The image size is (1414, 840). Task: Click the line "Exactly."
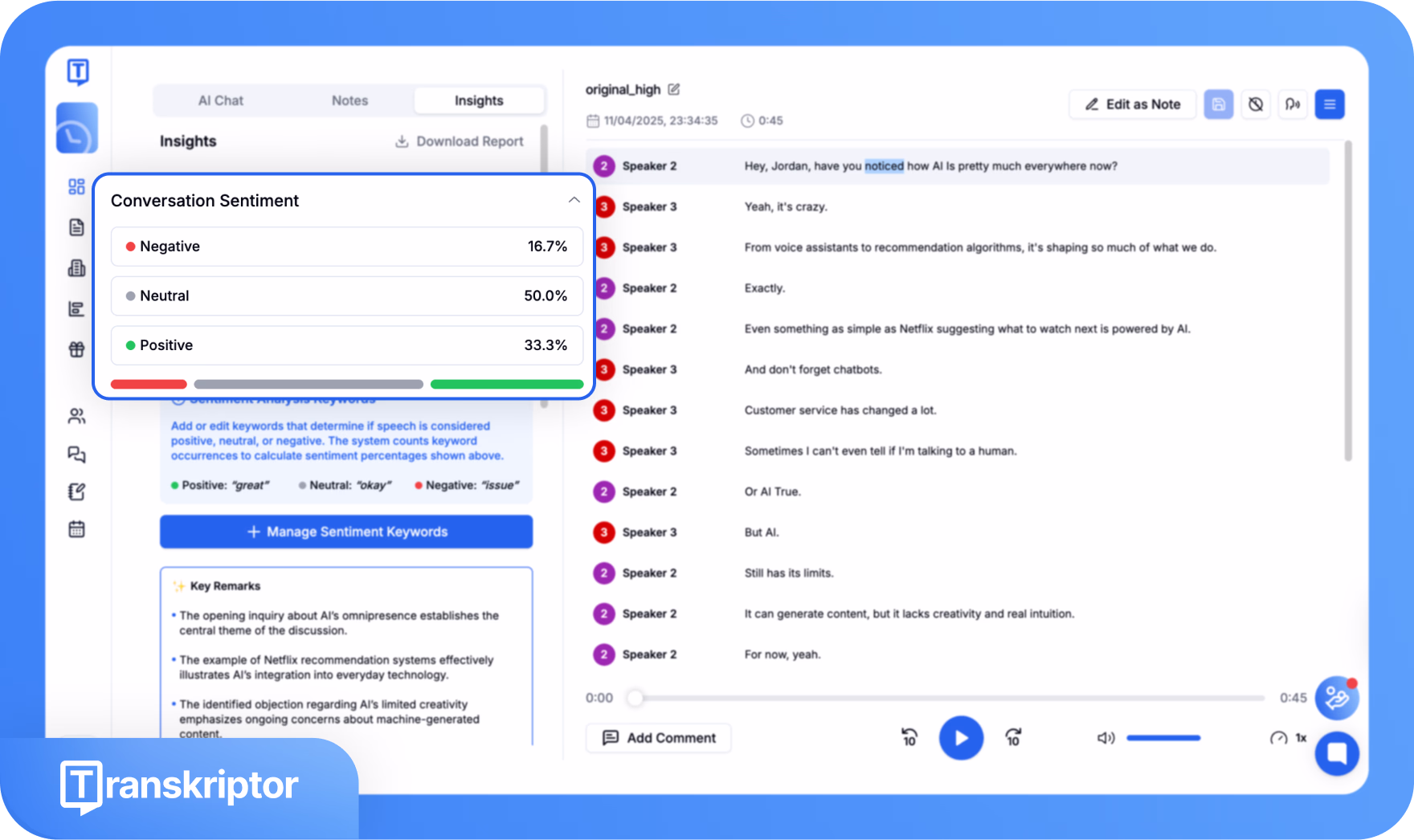[x=764, y=288]
